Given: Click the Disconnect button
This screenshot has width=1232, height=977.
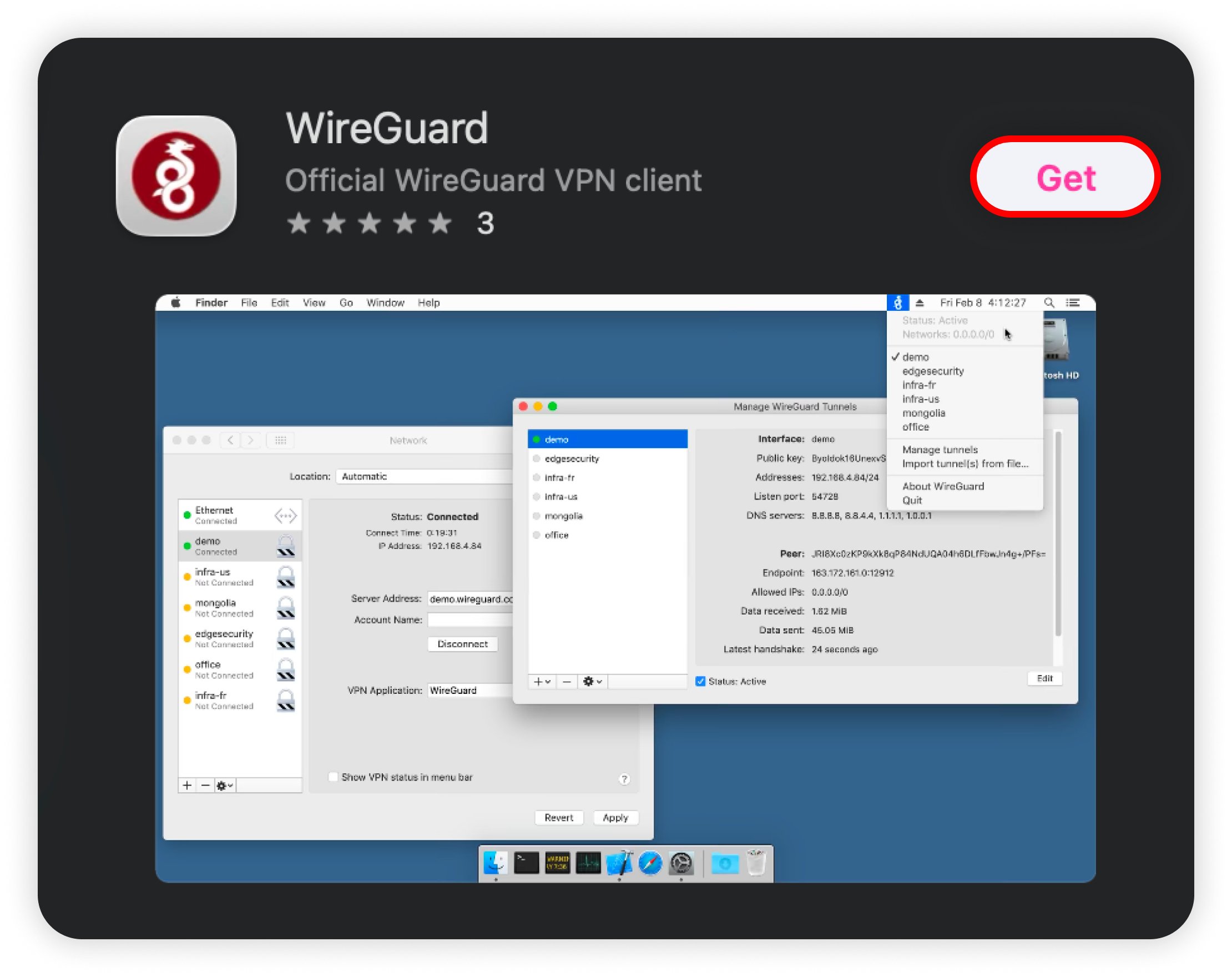Looking at the screenshot, I should [462, 644].
